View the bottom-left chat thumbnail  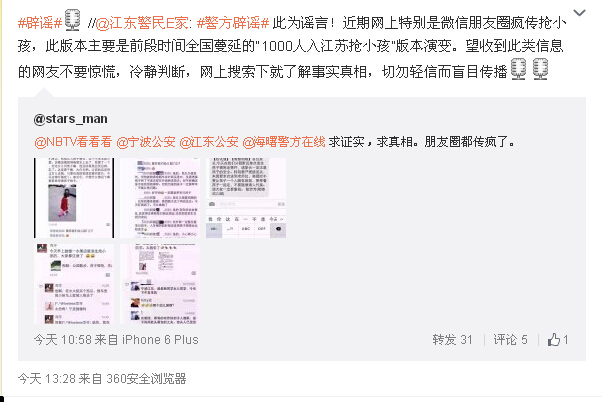tap(74, 284)
